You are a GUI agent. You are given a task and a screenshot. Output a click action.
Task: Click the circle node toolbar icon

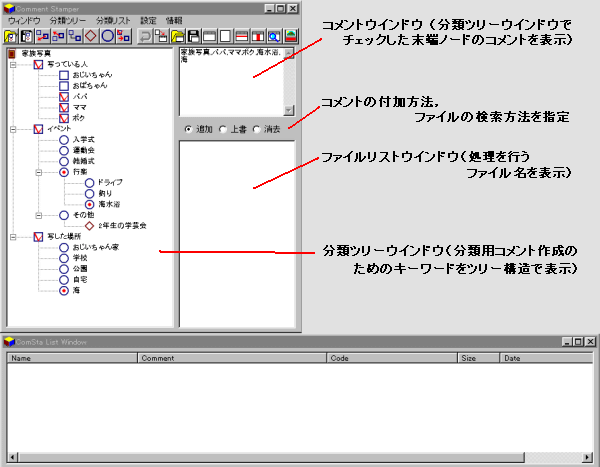pyautogui.click(x=106, y=36)
